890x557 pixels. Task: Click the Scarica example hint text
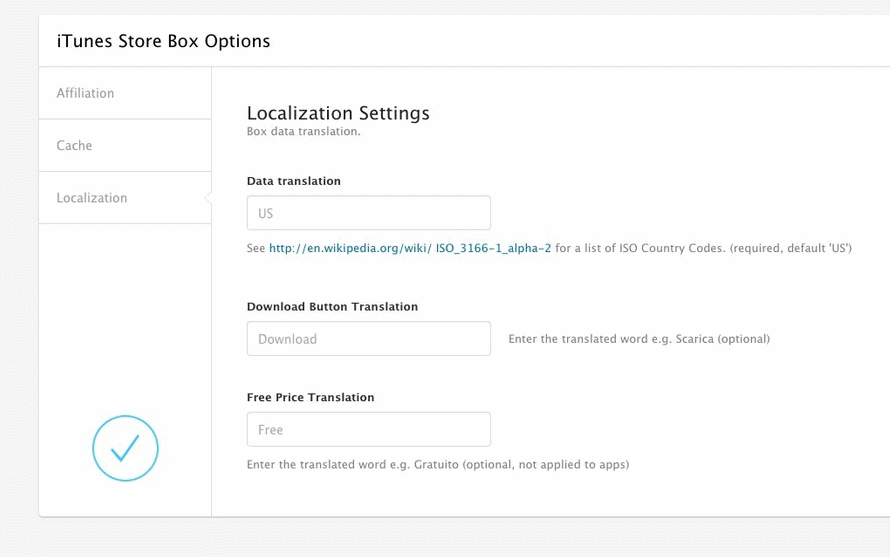(639, 339)
